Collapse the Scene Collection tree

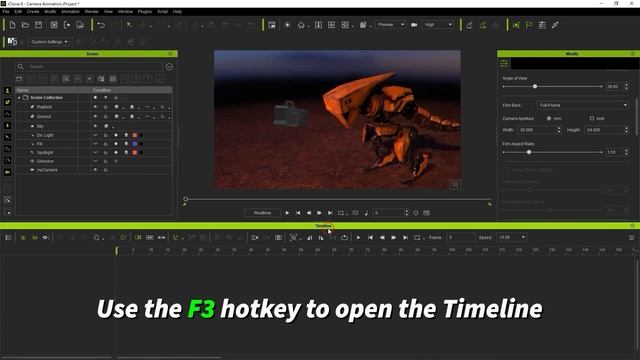[x=19, y=98]
